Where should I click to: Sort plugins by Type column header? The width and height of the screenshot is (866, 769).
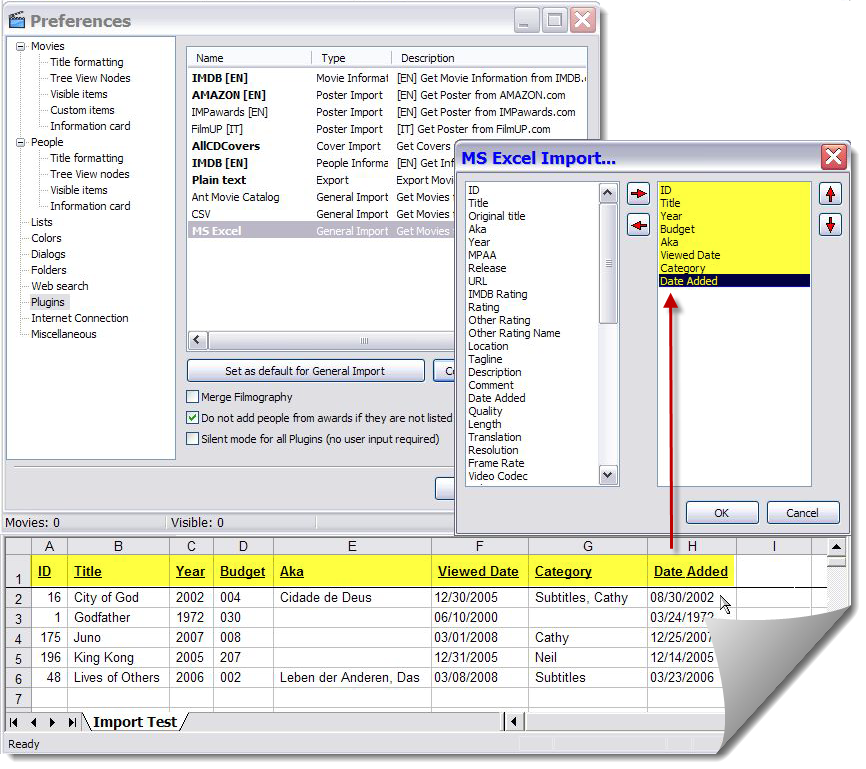[352, 58]
